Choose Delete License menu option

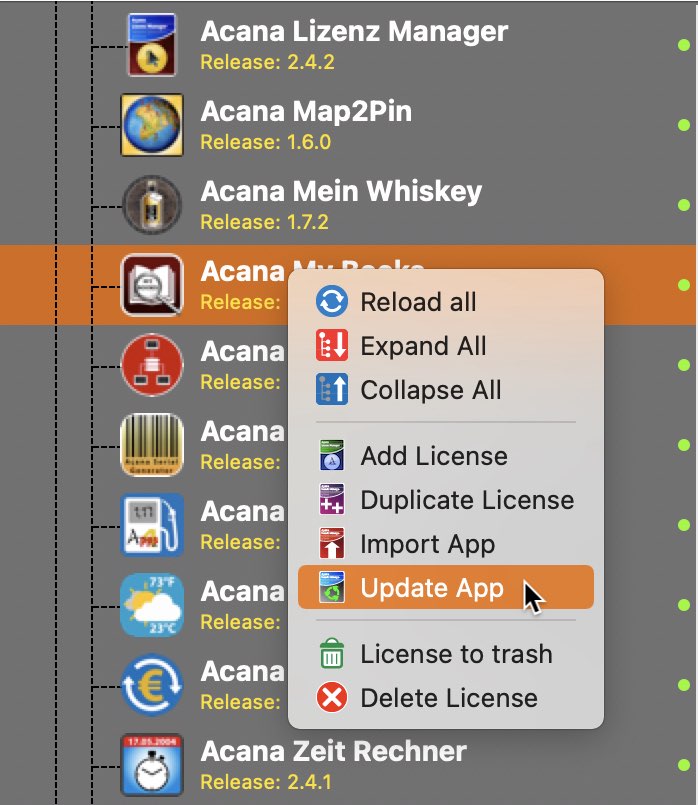pos(449,698)
